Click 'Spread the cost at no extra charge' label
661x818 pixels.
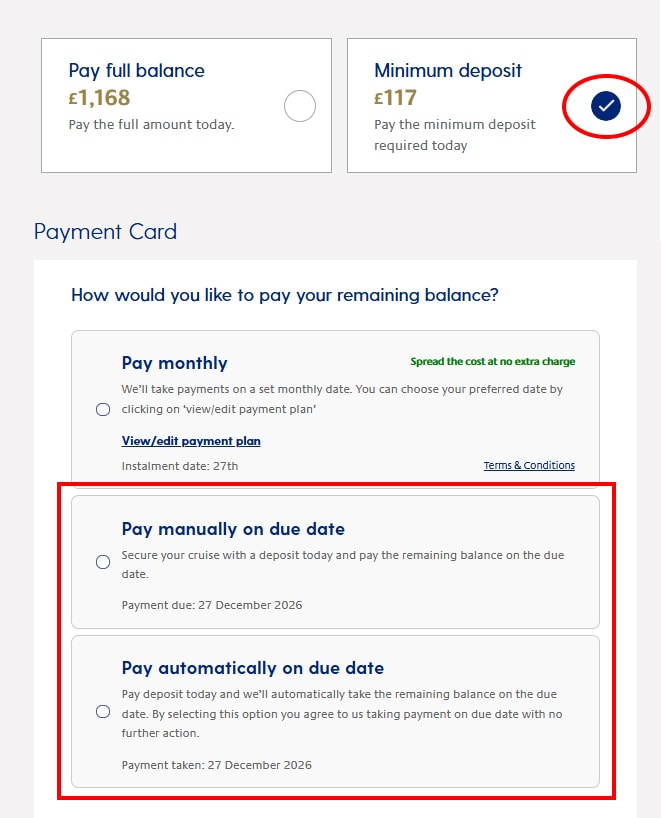pyautogui.click(x=492, y=362)
